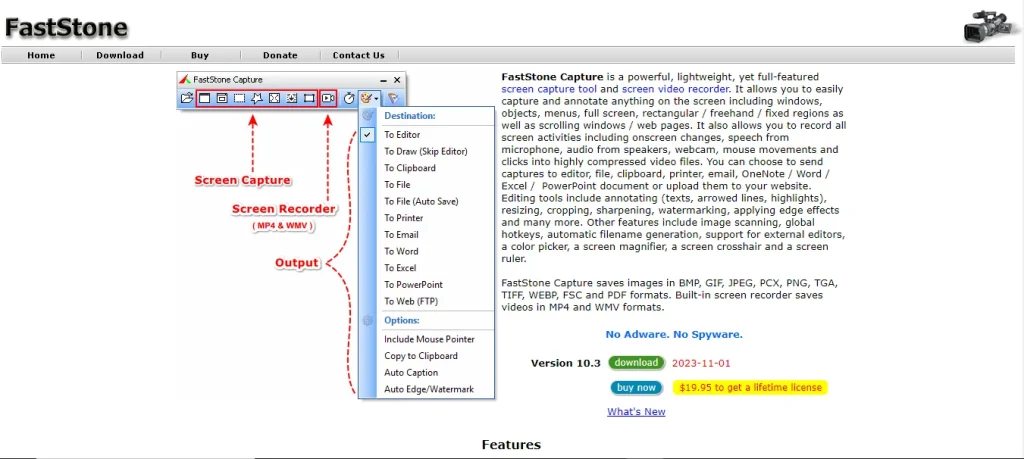1024x459 pixels.
Task: Click the Open File folder icon in FastStone Capture
Action: (187, 99)
